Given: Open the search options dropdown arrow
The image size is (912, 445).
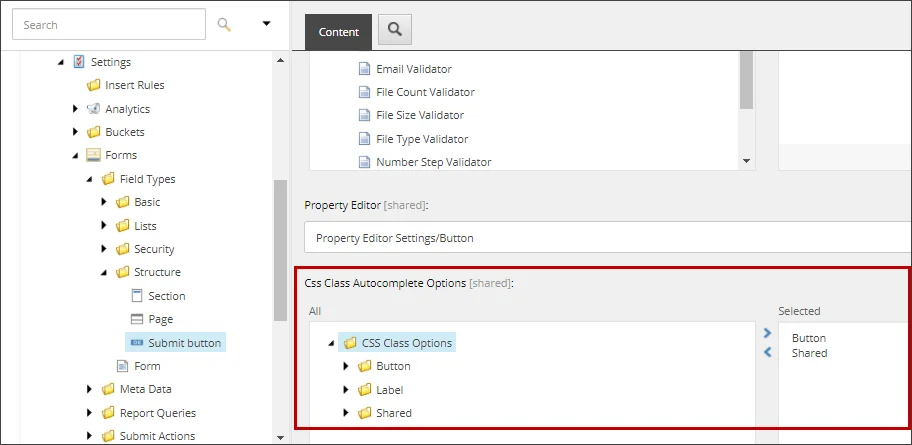Looking at the screenshot, I should tap(266, 24).
